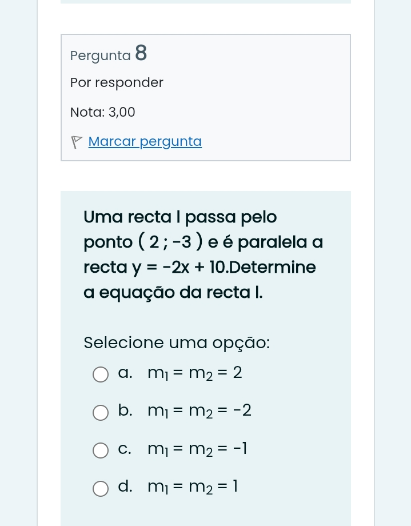Click answer text m₁ = m₂ = -2

199,411
